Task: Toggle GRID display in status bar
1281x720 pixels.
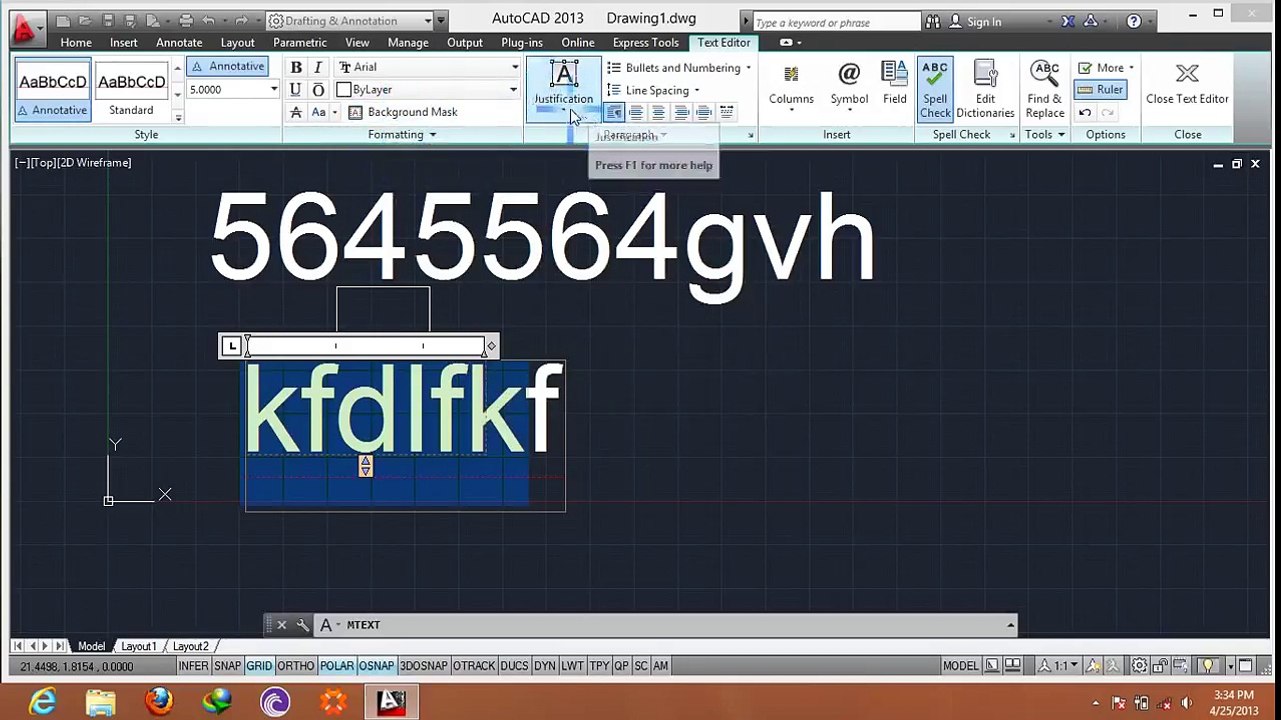Action: (259, 666)
